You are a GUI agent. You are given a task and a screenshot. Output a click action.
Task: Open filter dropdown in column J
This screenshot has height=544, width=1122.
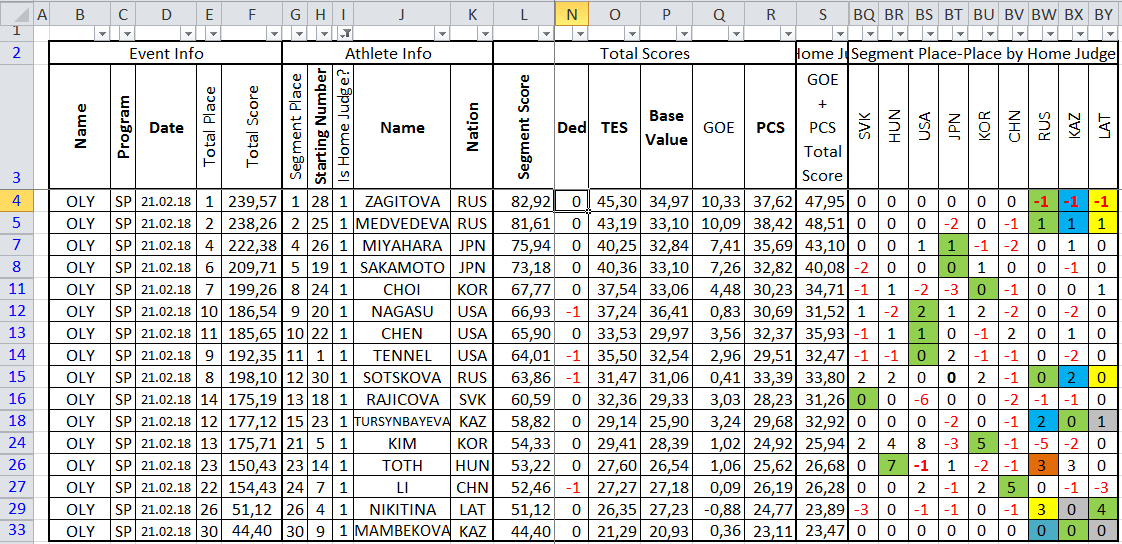pyautogui.click(x=442, y=34)
